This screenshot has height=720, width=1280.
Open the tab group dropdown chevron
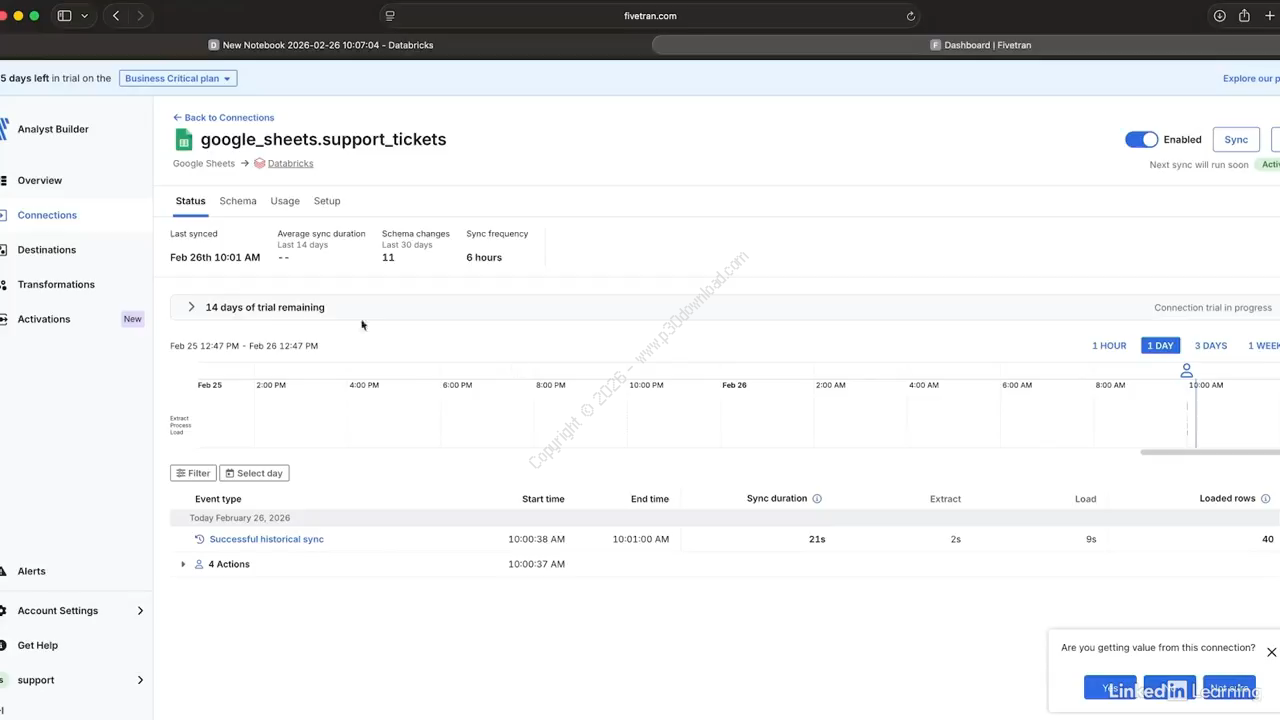click(84, 16)
